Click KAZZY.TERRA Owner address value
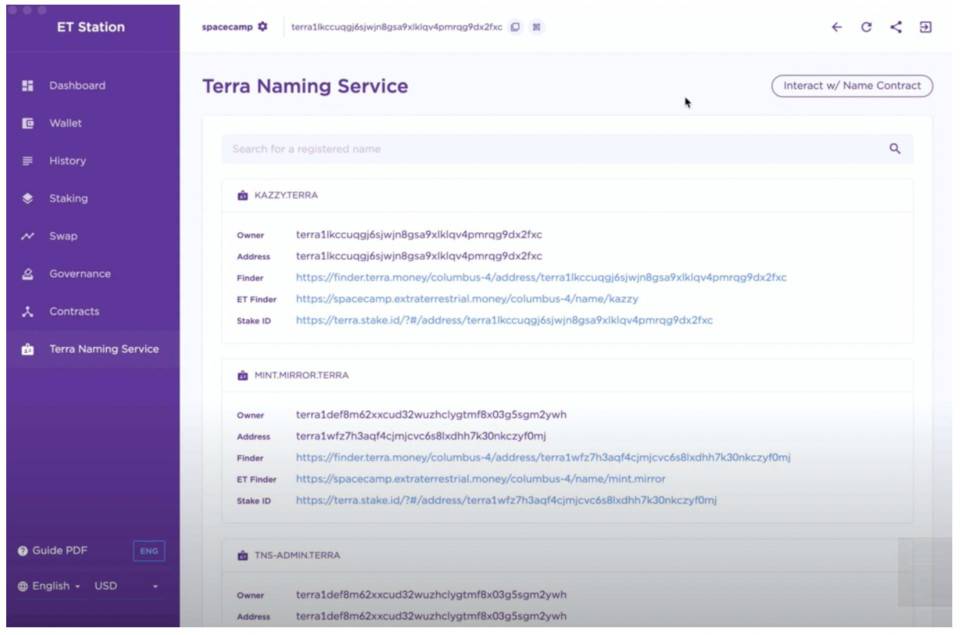The height and width of the screenshot is (635, 960). [x=419, y=235]
